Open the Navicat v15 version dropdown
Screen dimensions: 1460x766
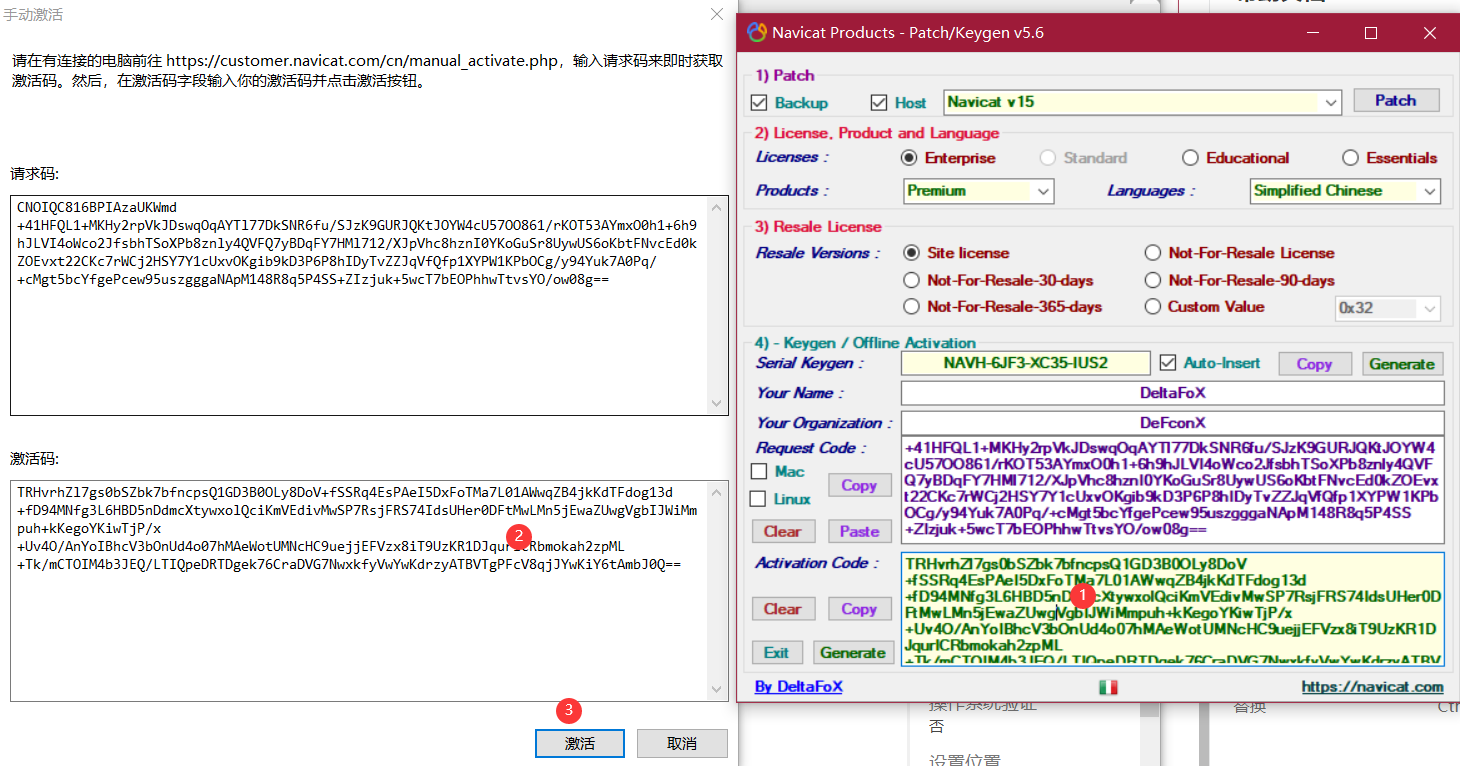pos(1330,101)
